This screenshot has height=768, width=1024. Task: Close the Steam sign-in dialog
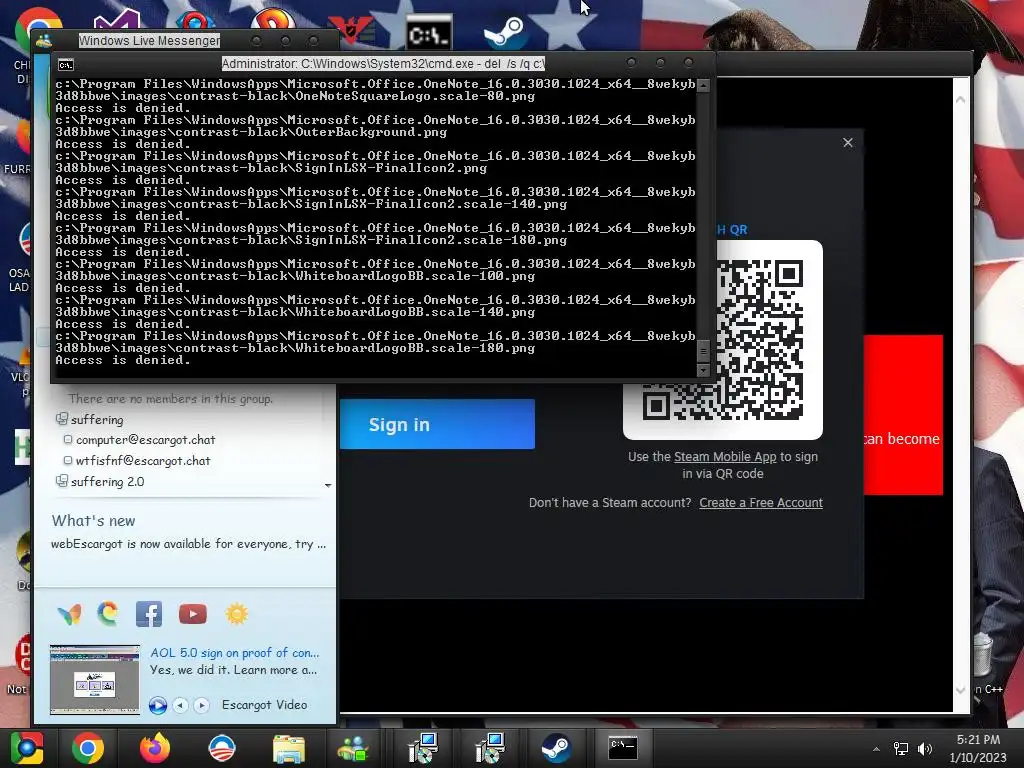pos(848,142)
